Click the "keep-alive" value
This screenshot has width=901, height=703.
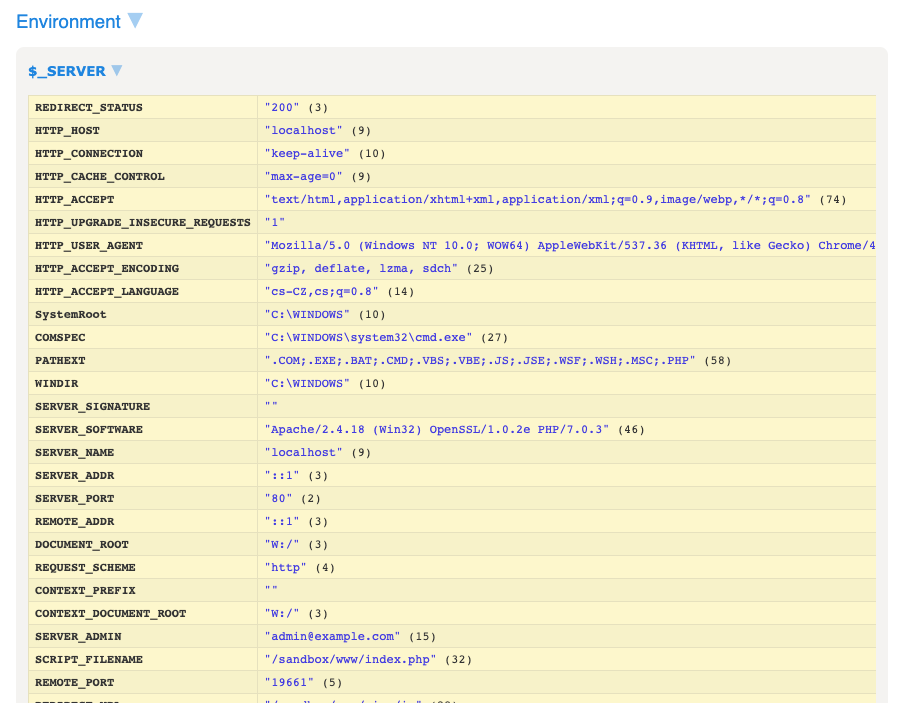[307, 153]
